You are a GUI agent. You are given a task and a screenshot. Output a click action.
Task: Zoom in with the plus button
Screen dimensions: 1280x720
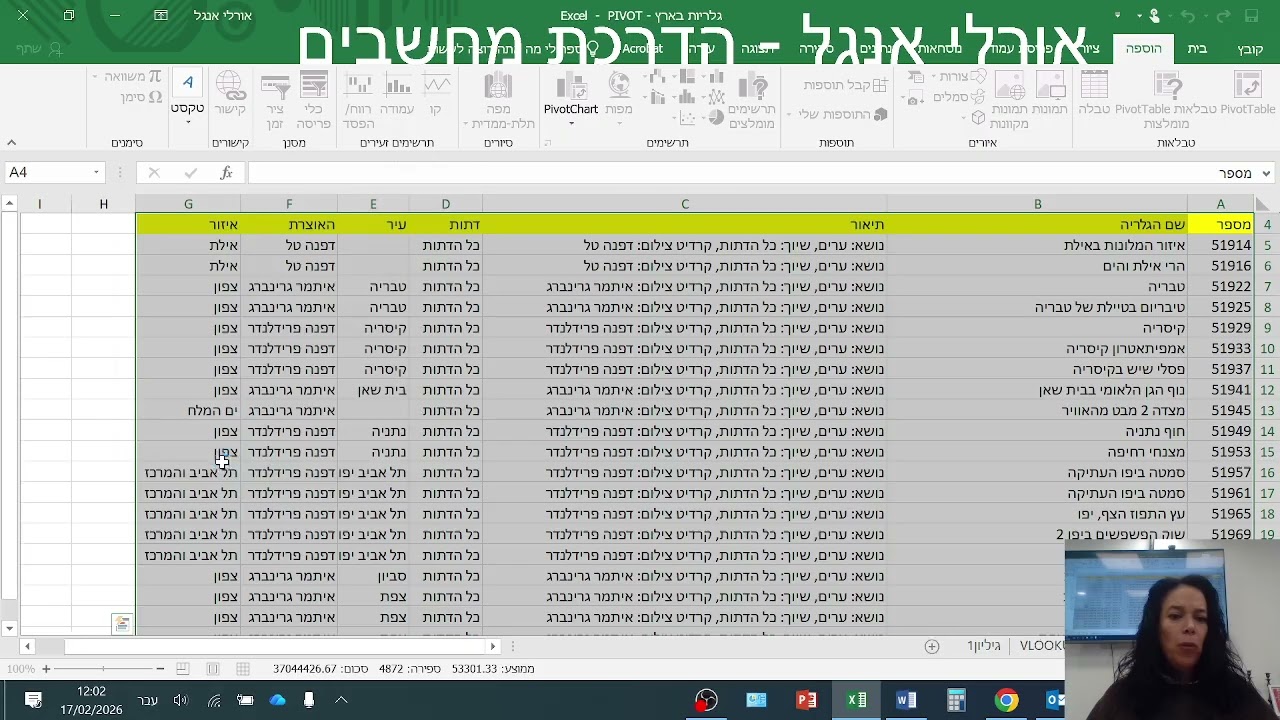(46, 669)
